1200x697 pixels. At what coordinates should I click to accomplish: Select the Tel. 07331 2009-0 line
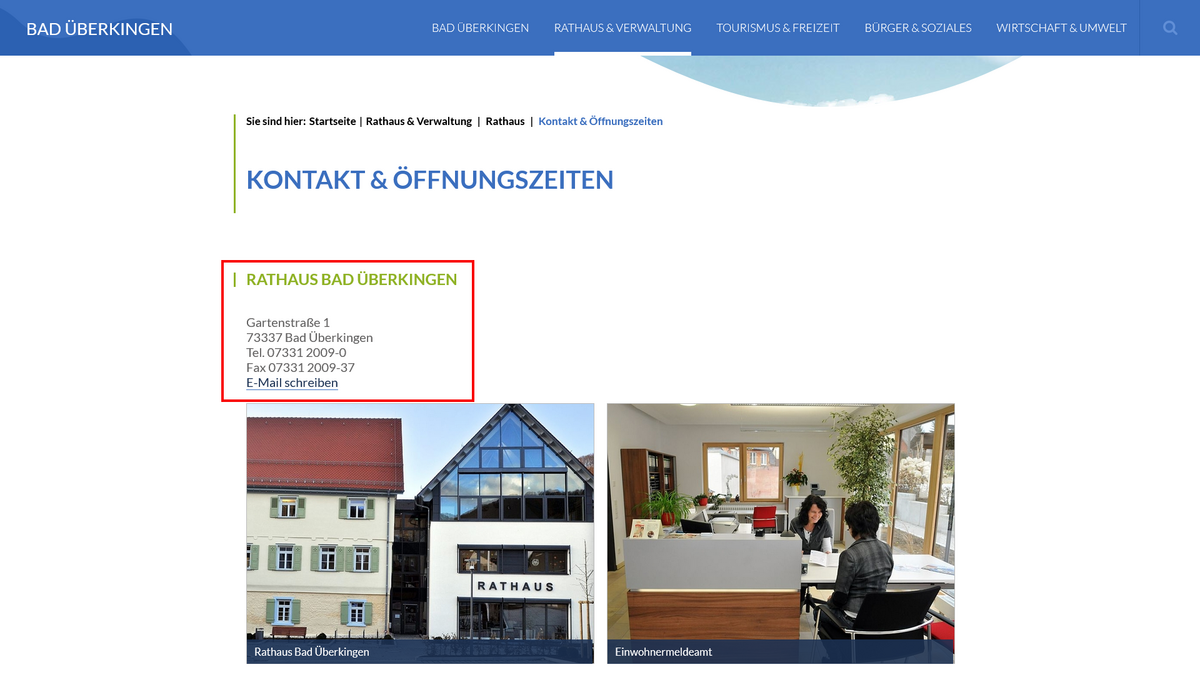pos(296,353)
